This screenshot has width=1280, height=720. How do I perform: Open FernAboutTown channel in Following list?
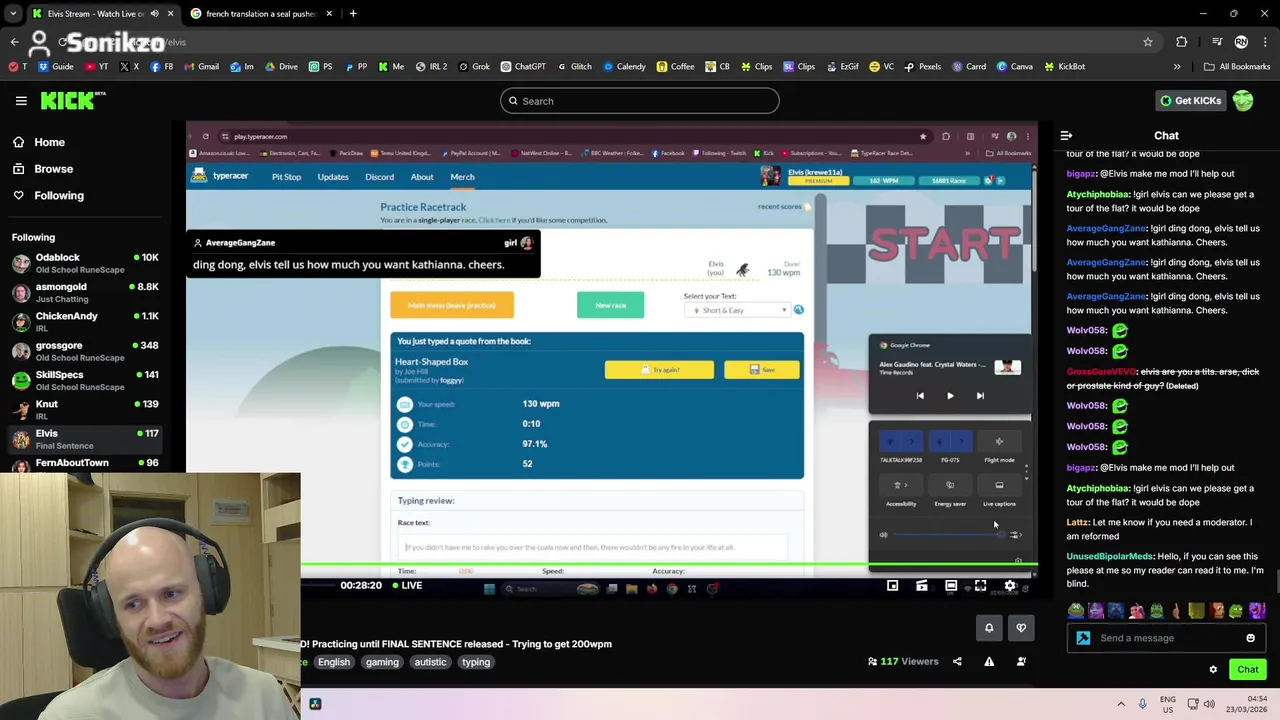85,463
